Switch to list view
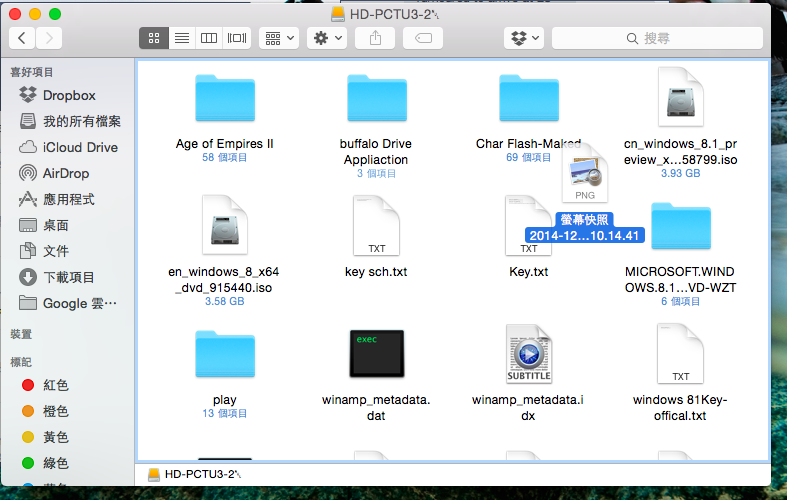The width and height of the screenshot is (787, 500). tap(182, 38)
